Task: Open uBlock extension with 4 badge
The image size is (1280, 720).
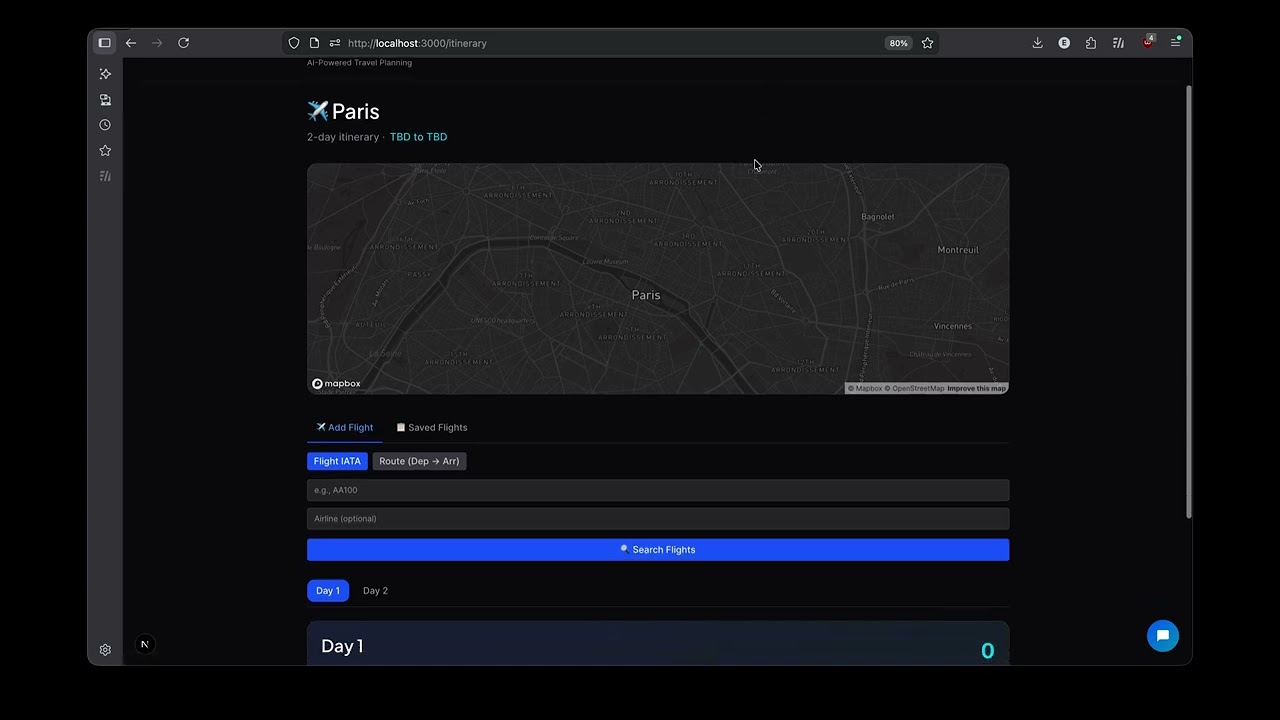Action: [x=1148, y=42]
